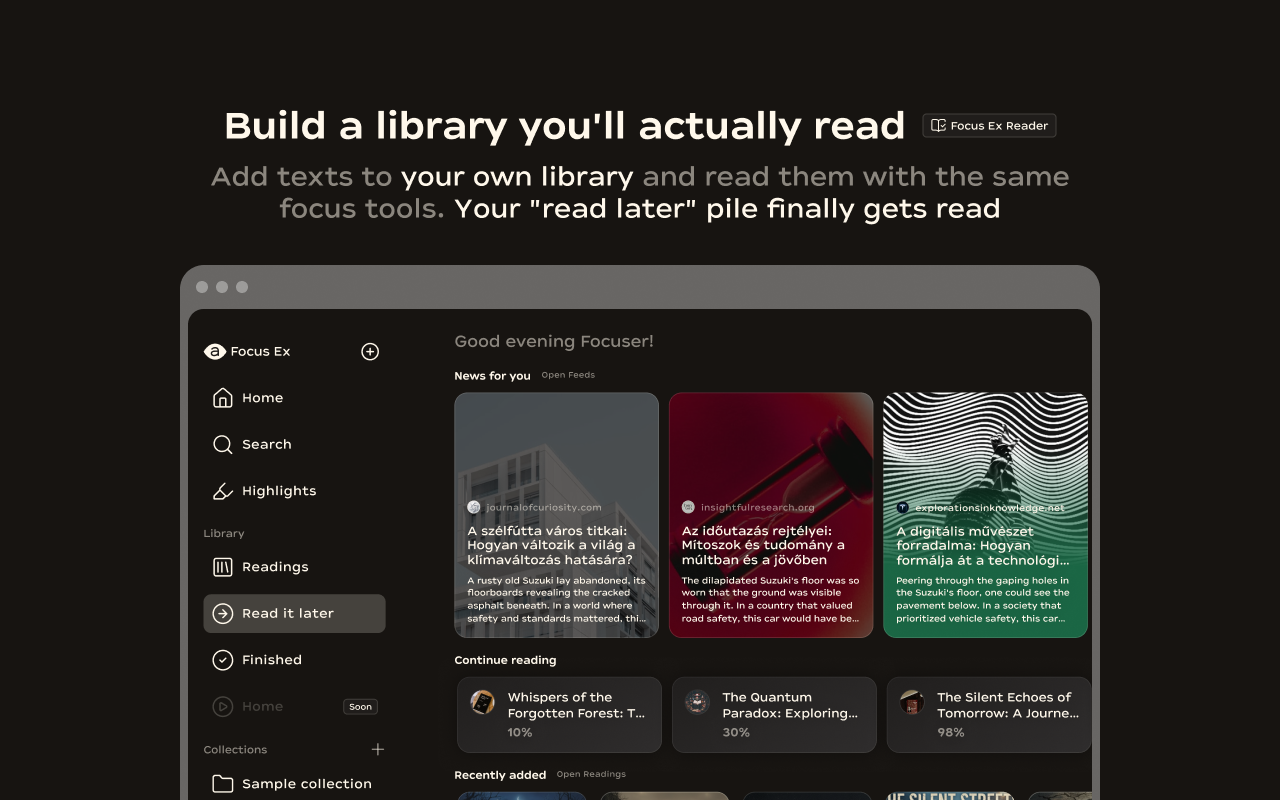Viewport: 1280px width, 800px height.
Task: Open Search in the sidebar
Action: [x=294, y=444]
